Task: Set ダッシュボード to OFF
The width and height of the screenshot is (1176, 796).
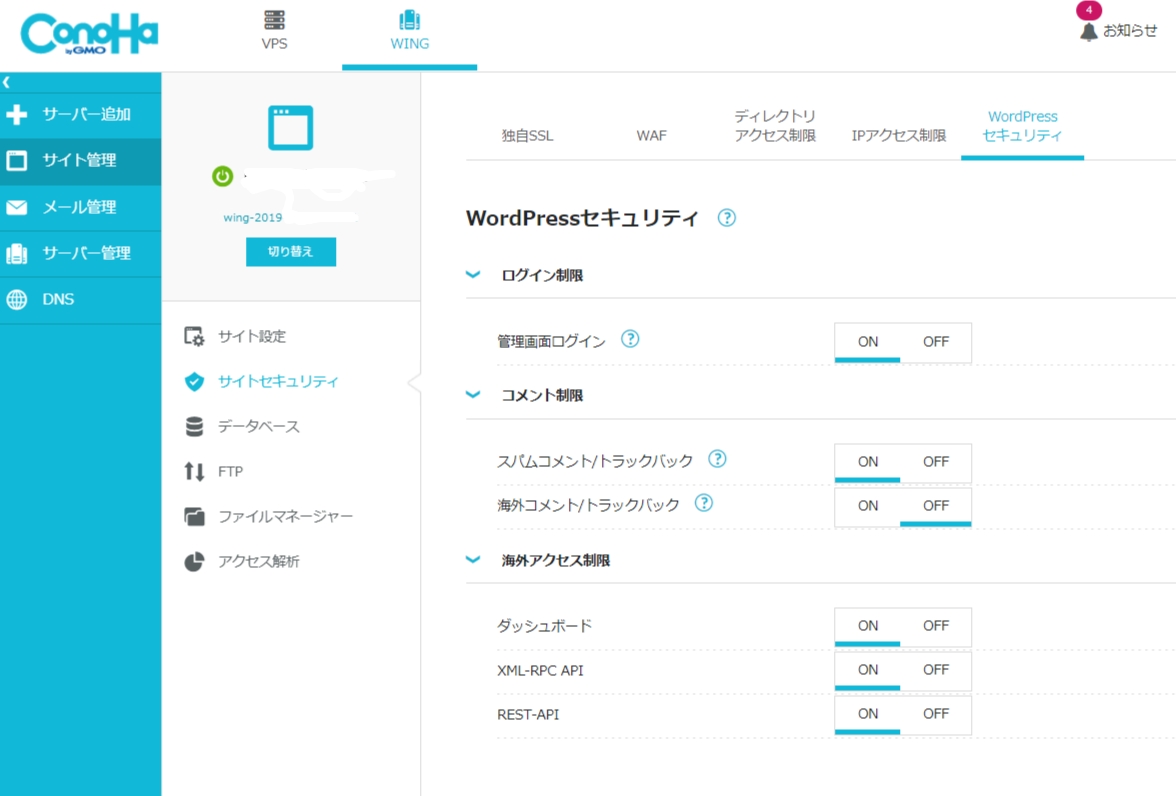Action: tap(935, 626)
